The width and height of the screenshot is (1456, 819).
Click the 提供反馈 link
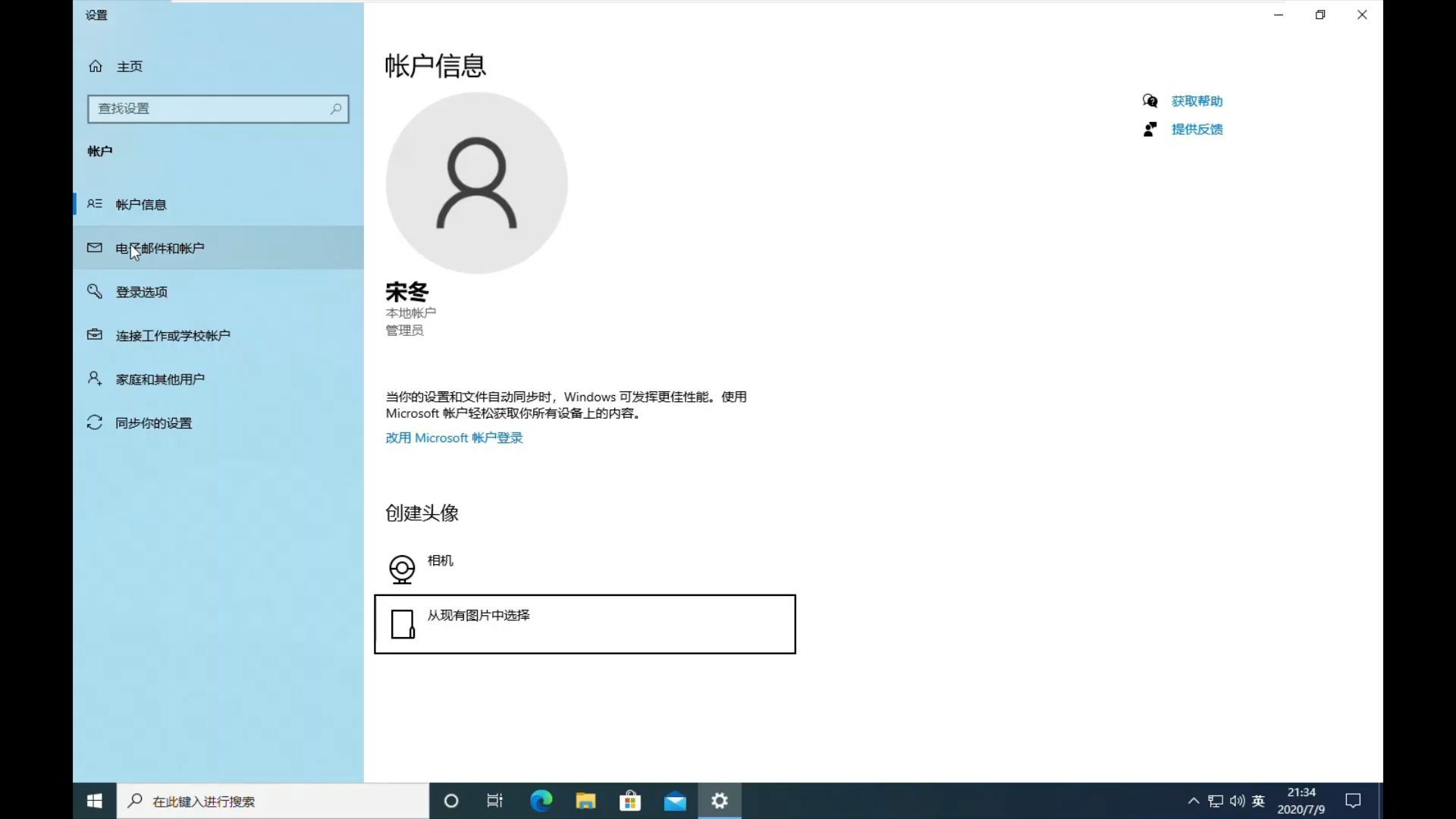[1197, 129]
